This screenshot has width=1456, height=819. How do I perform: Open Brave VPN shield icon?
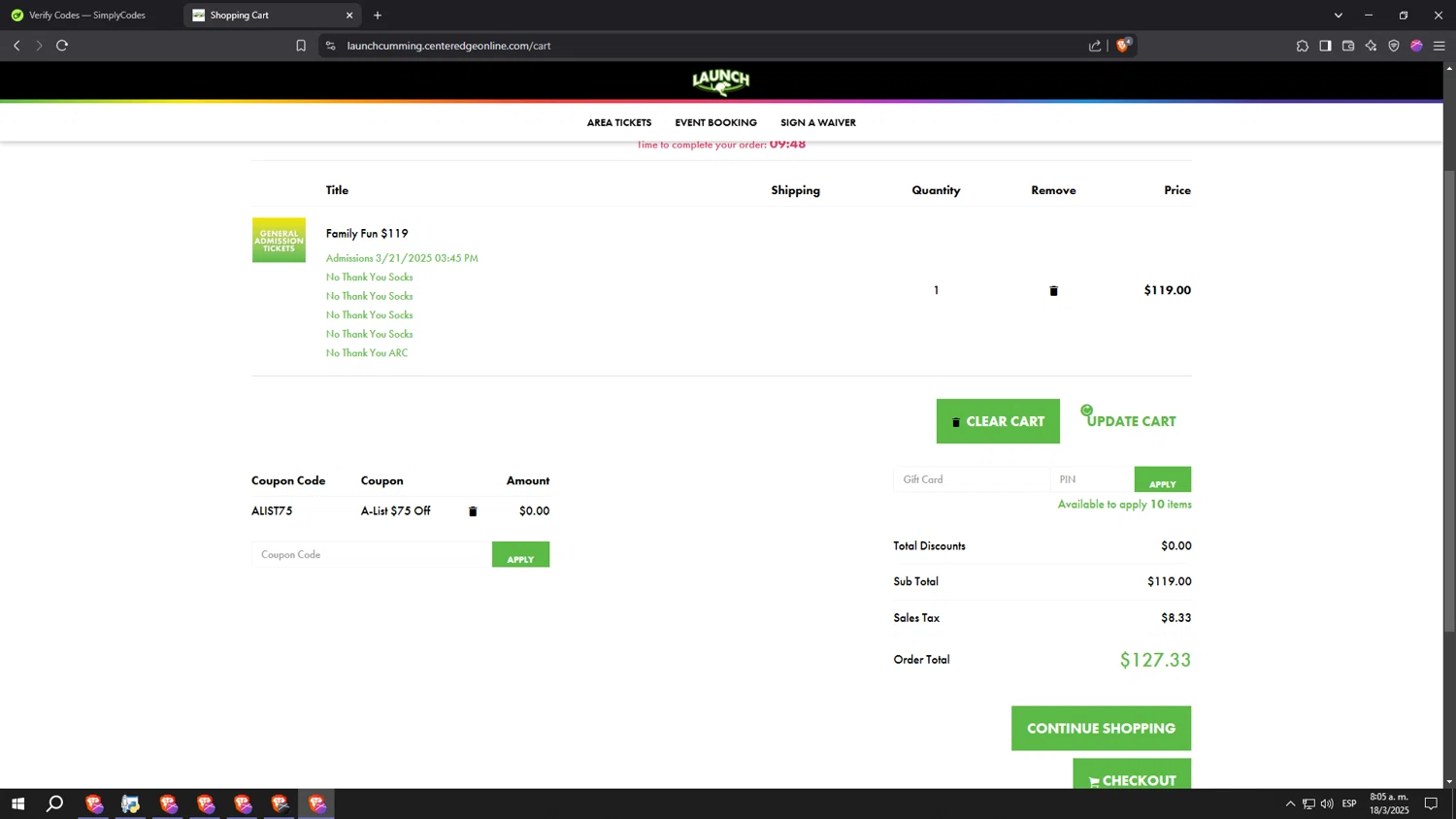click(1394, 46)
